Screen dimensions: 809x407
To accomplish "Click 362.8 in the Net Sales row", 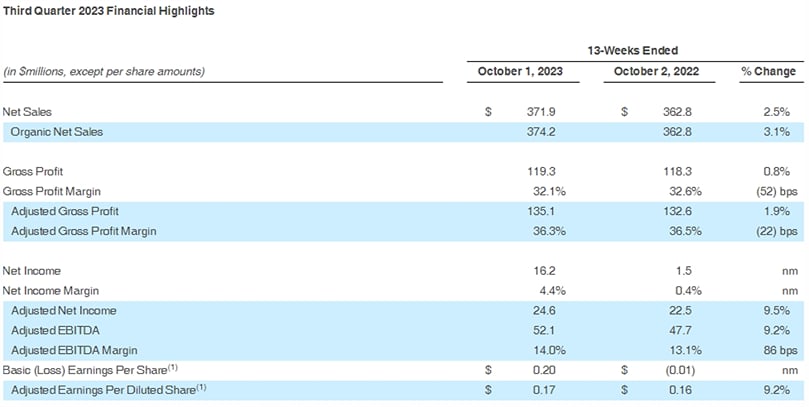I will (x=677, y=112).
